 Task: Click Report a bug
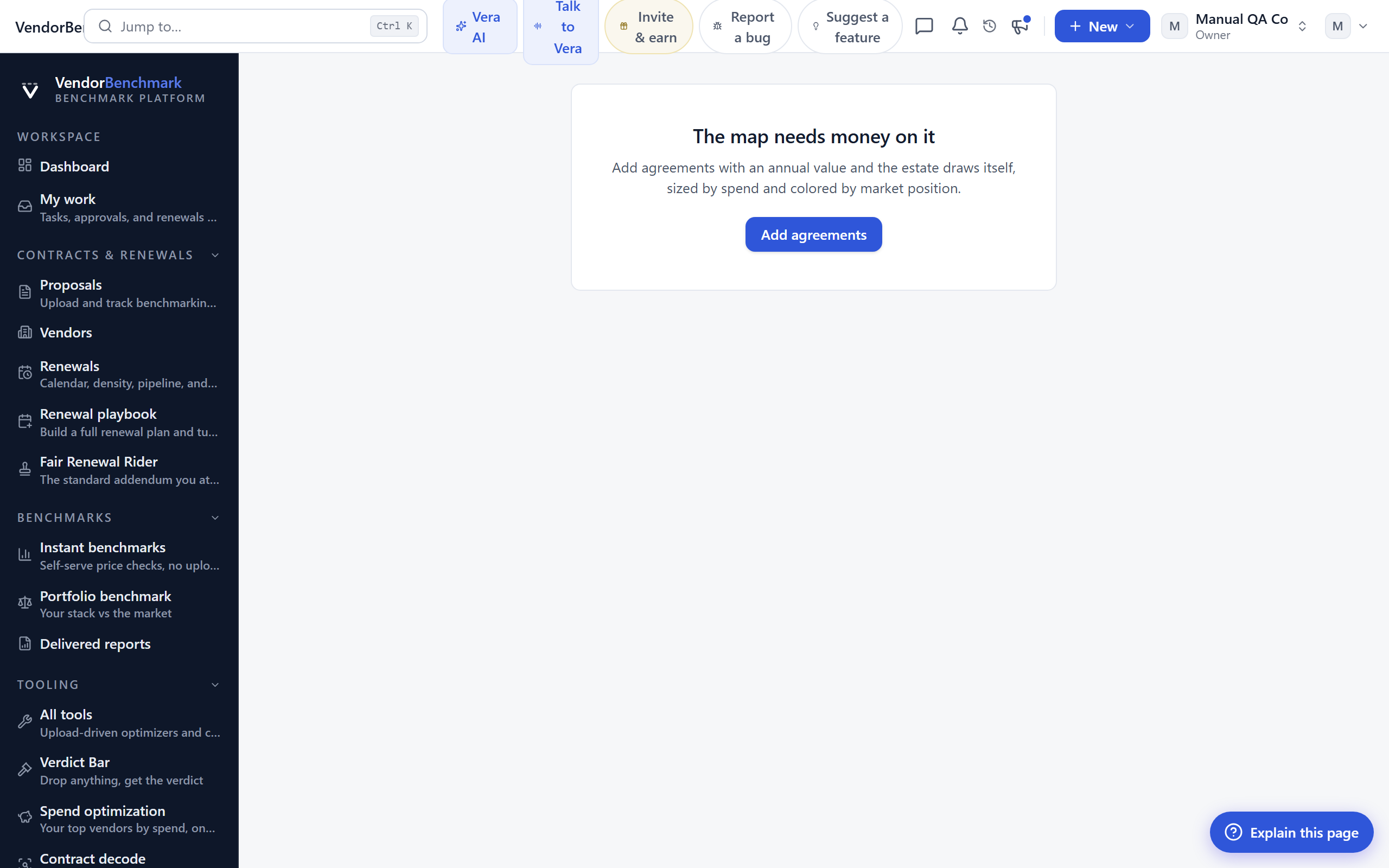[x=745, y=27]
